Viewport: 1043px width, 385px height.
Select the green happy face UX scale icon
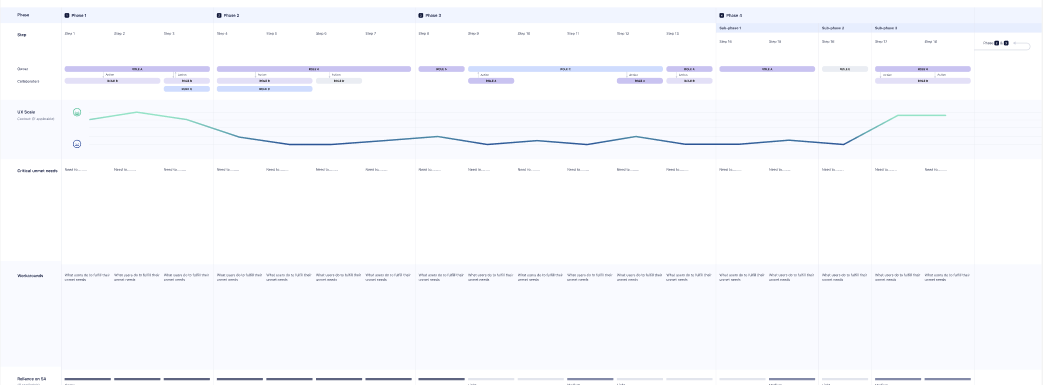click(77, 112)
